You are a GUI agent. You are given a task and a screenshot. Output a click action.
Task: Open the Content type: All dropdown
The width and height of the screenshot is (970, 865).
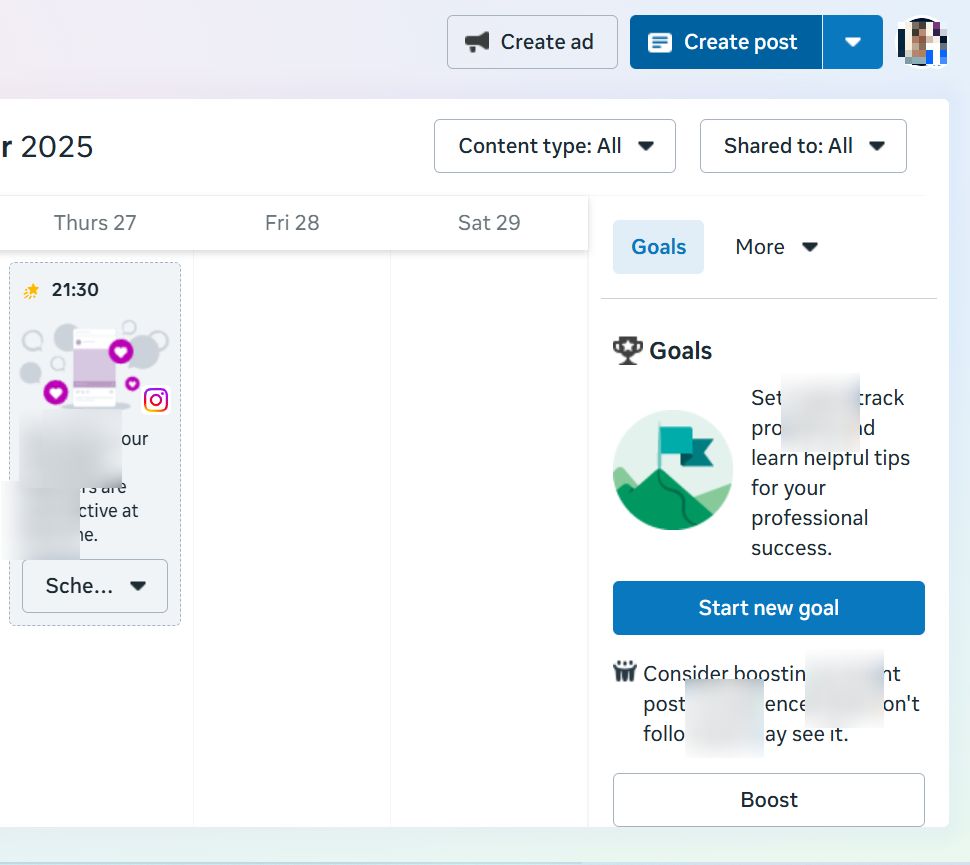tap(555, 146)
